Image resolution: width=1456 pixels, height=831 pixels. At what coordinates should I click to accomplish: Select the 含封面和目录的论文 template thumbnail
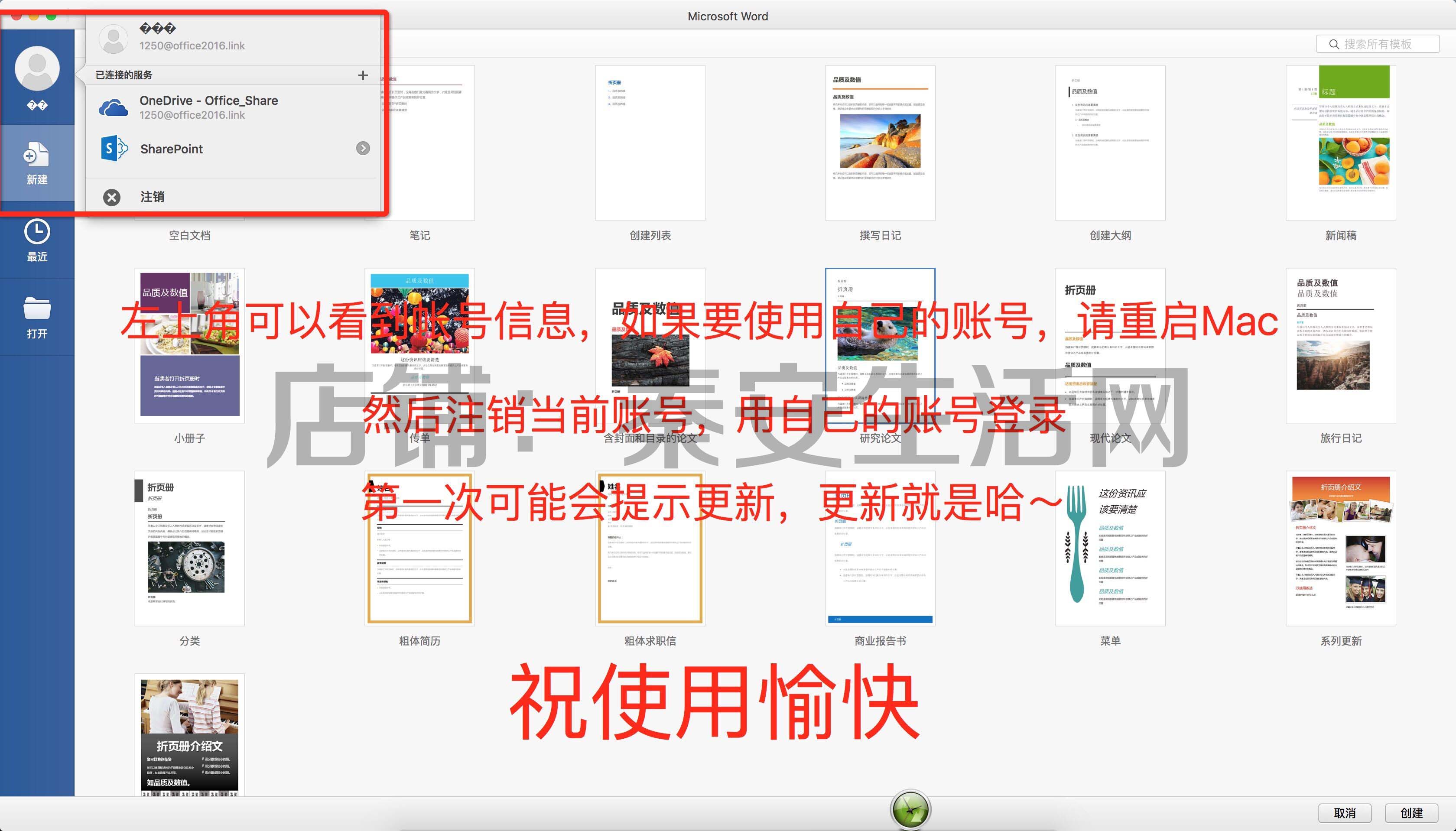(x=650, y=345)
